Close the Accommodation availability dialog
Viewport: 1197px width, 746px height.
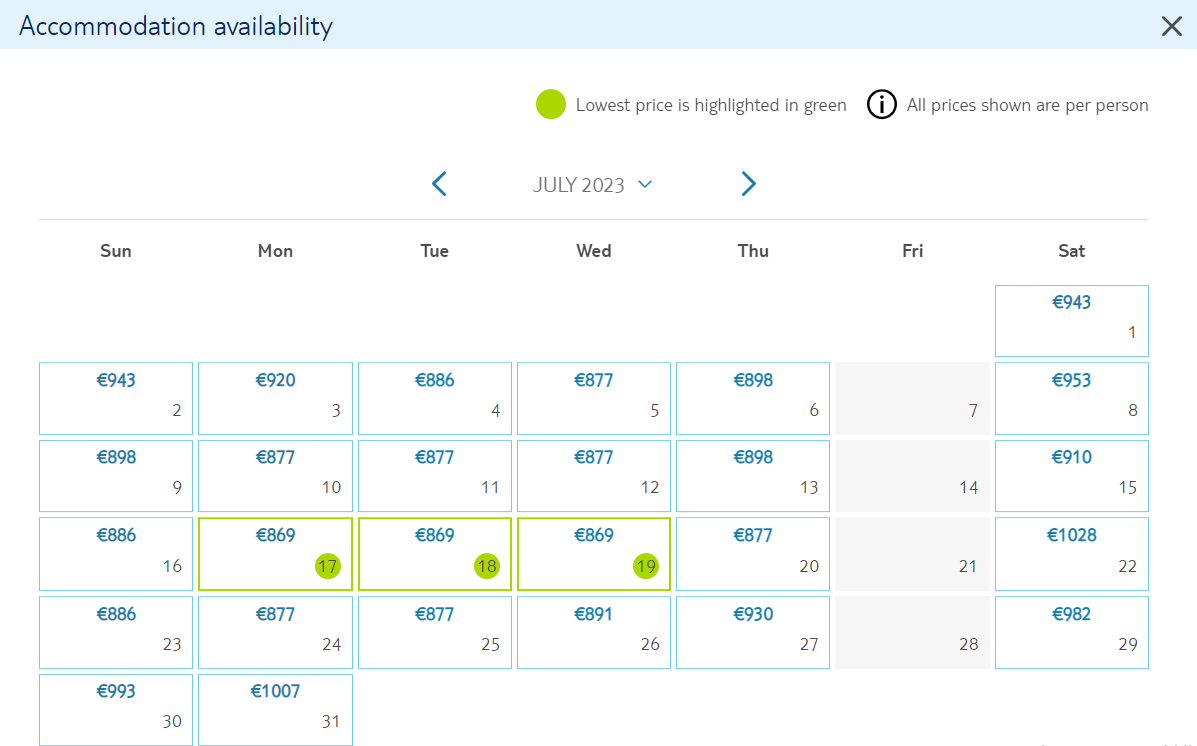(x=1171, y=26)
